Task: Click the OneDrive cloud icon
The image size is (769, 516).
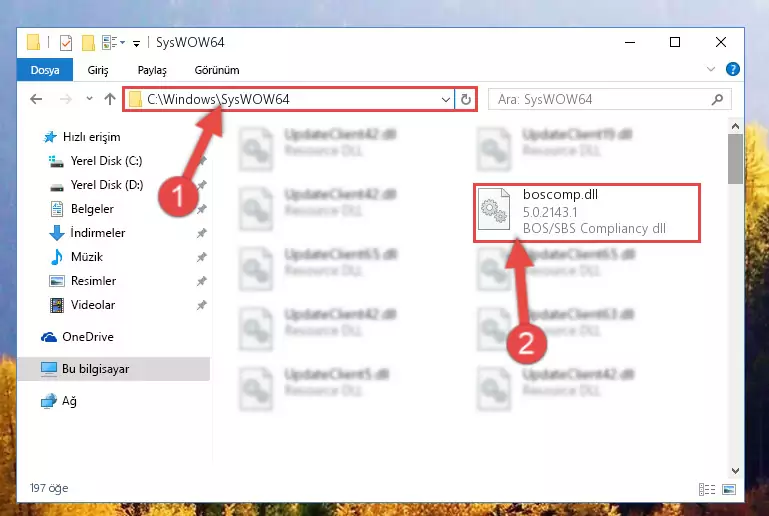Action: (x=49, y=337)
